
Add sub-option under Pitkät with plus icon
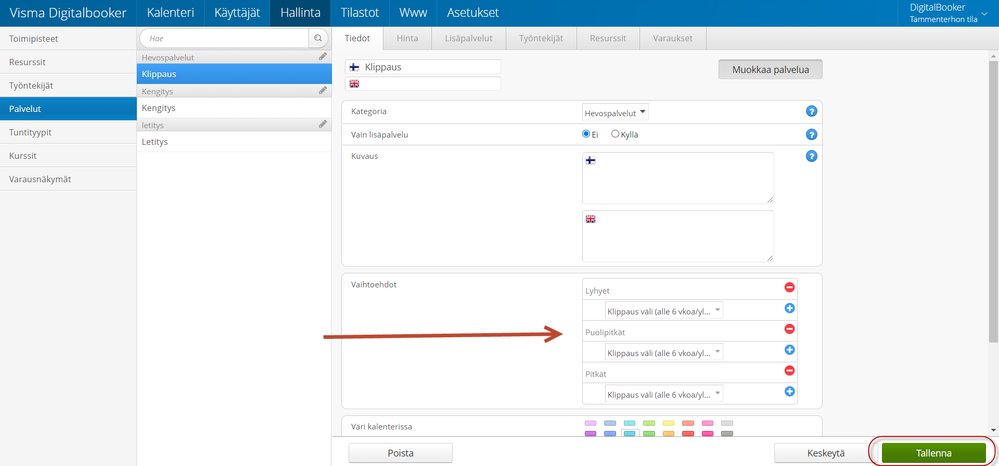click(x=789, y=391)
